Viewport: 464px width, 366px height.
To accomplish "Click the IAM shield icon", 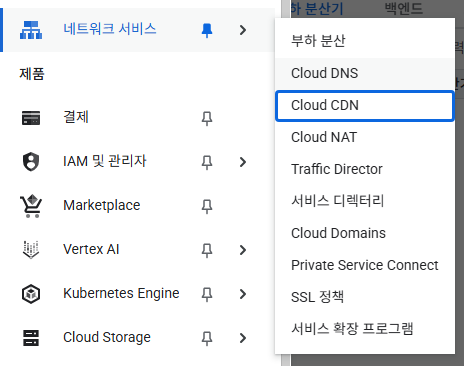I will pyautogui.click(x=31, y=162).
